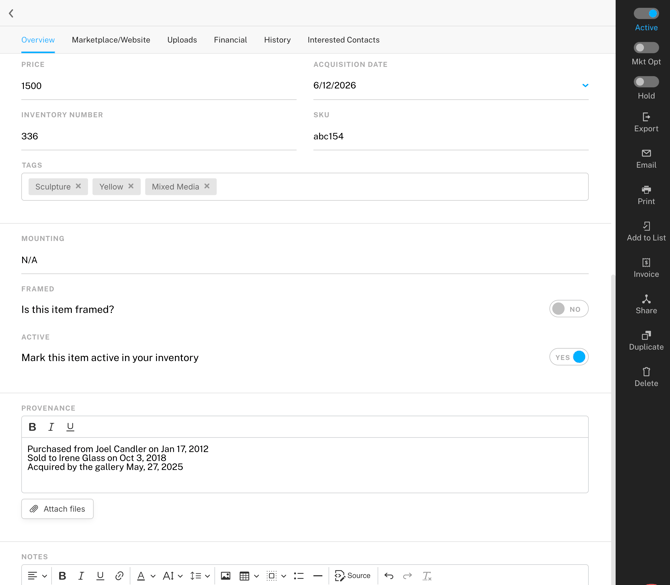
Task: Open the table insert dropdown in Notes
Action: click(249, 576)
